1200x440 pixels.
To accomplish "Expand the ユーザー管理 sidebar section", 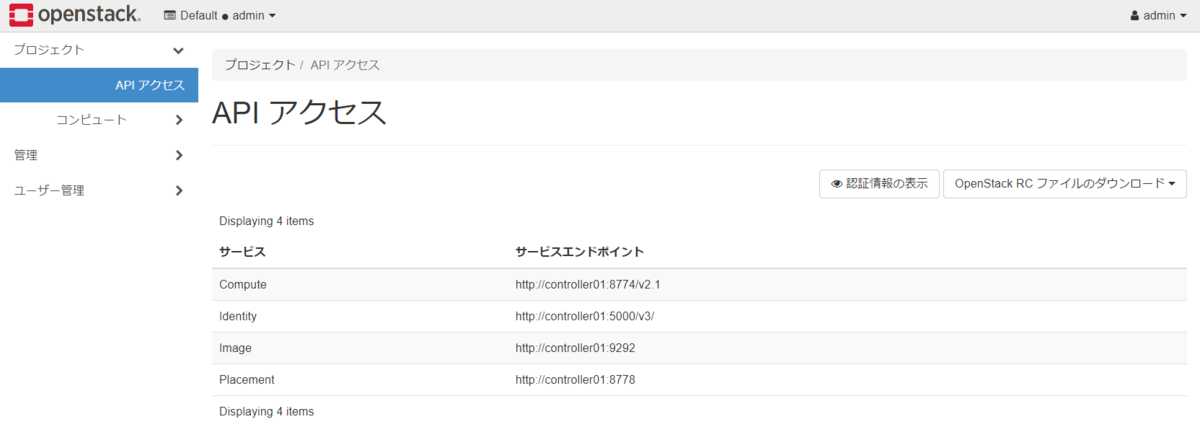I will coord(99,190).
